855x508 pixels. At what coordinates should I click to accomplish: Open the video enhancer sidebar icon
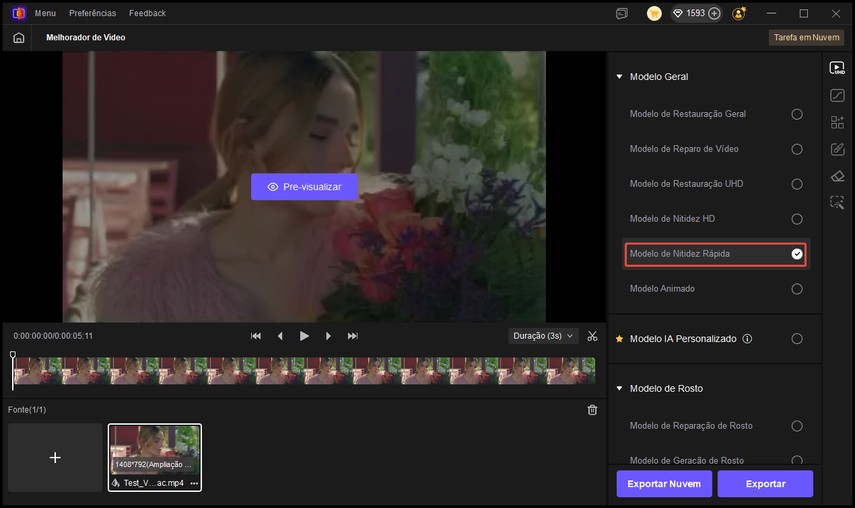coord(837,68)
